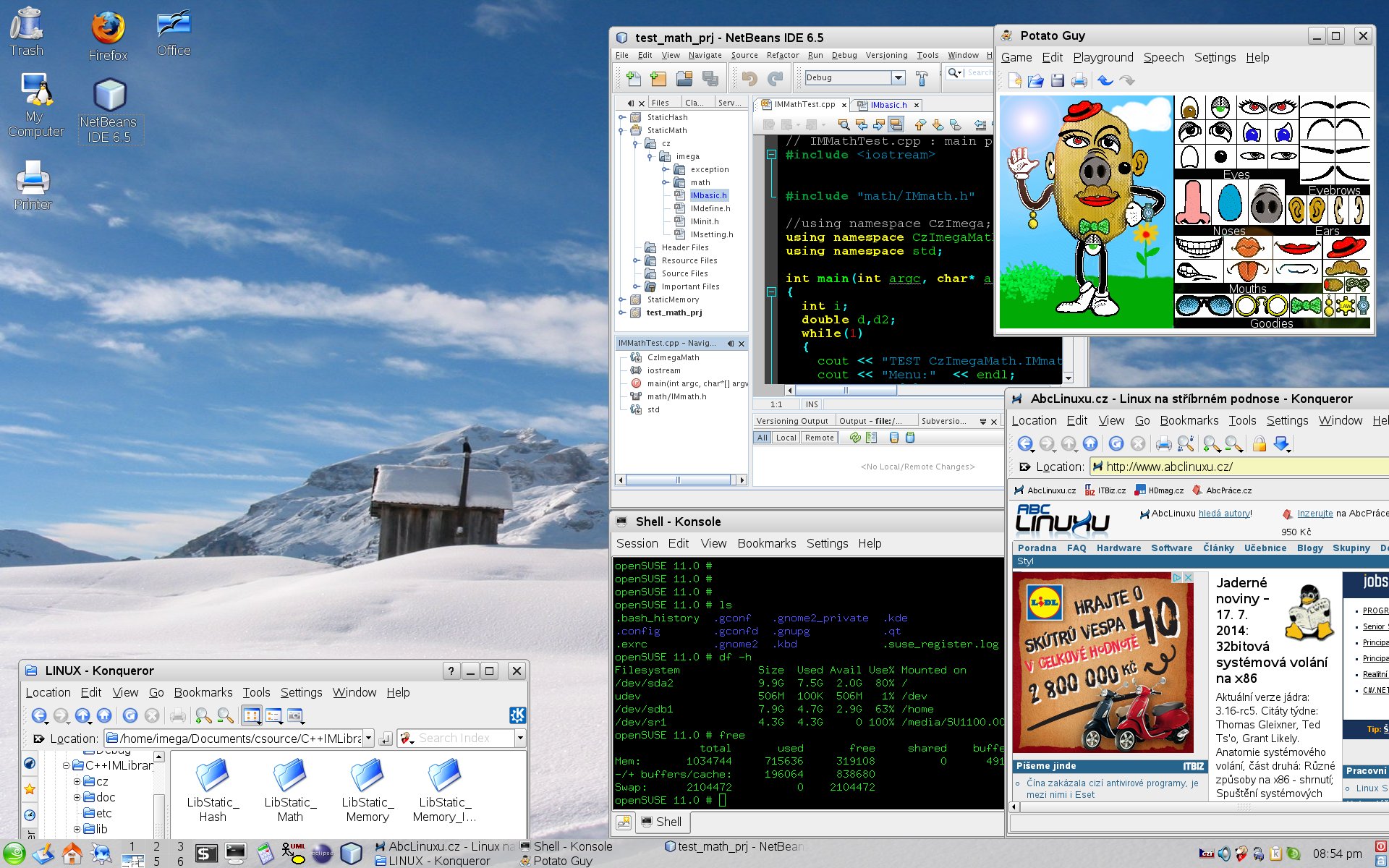Screen dimensions: 1389x868
Task: Open Bookmarks menu in Konsole
Action: pos(766,543)
